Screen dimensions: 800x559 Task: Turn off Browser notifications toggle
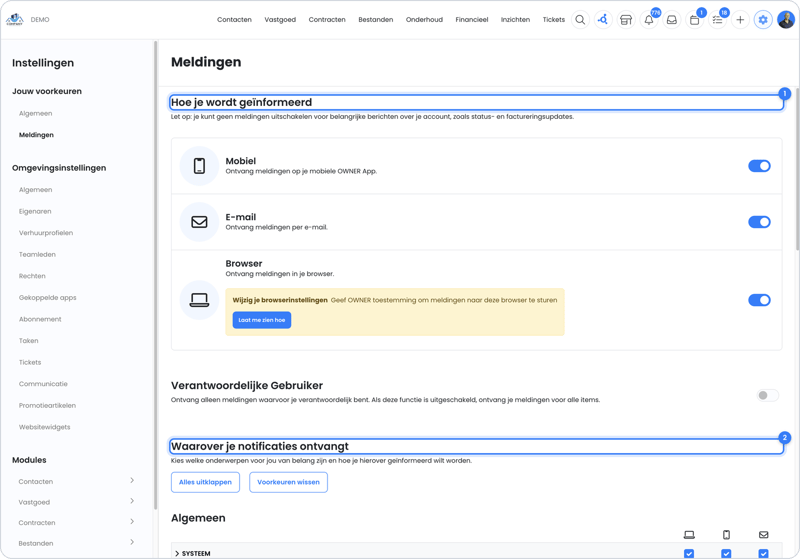click(x=759, y=300)
